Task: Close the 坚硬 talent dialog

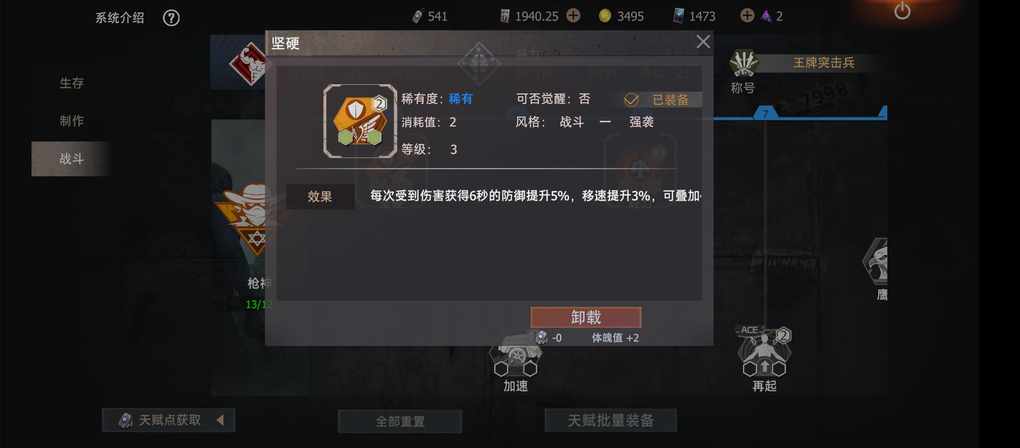Action: tap(703, 42)
